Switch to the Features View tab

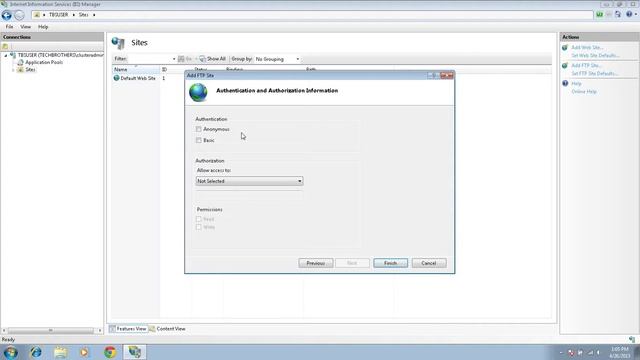128,329
